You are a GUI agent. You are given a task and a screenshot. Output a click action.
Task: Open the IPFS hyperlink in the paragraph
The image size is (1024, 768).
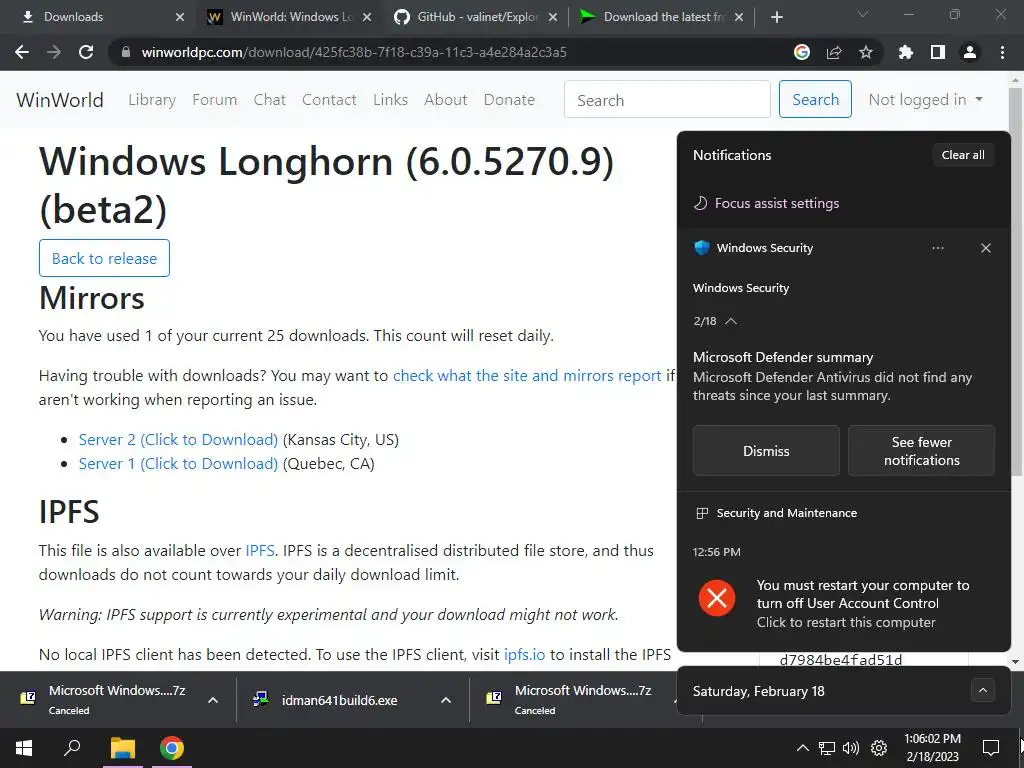(260, 551)
